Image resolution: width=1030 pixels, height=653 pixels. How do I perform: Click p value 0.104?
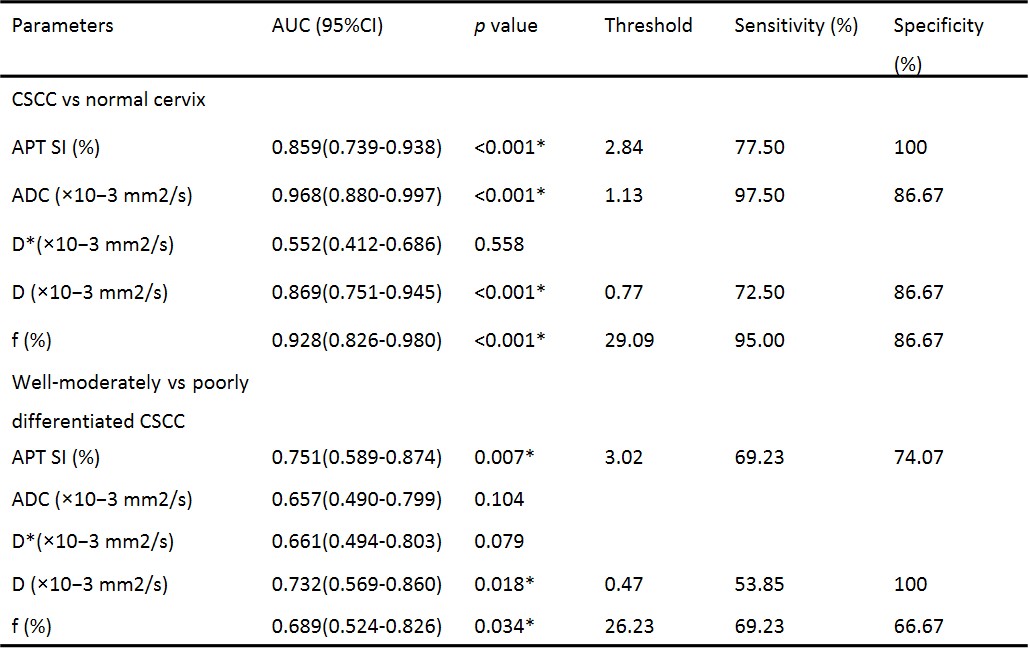pyautogui.click(x=499, y=499)
